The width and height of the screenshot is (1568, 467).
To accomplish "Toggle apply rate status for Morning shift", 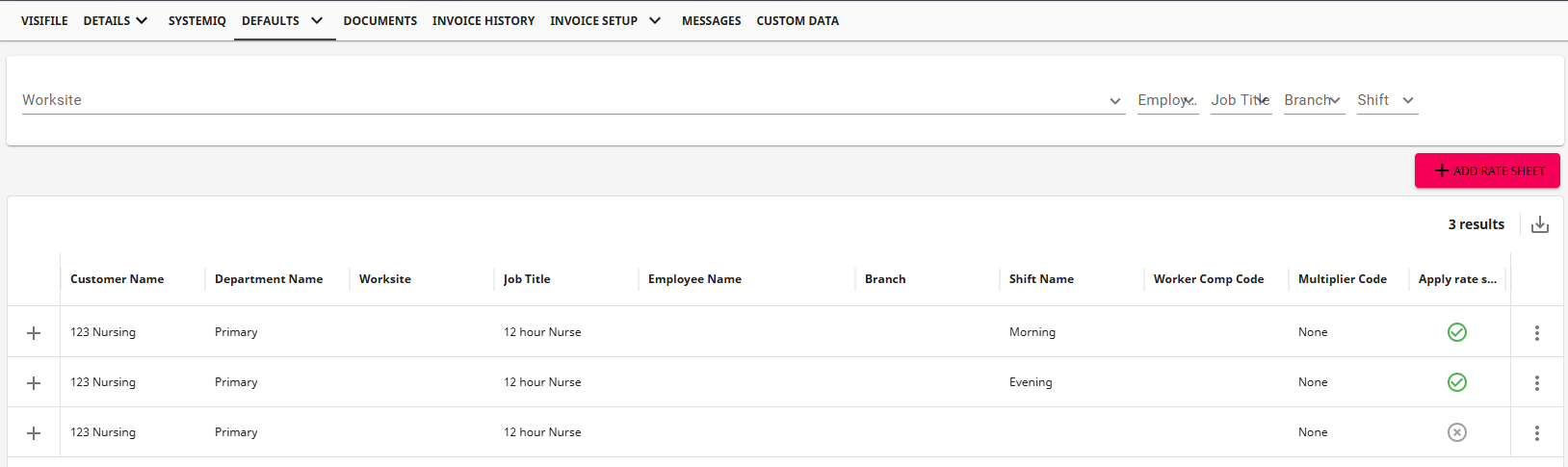I will (1456, 332).
